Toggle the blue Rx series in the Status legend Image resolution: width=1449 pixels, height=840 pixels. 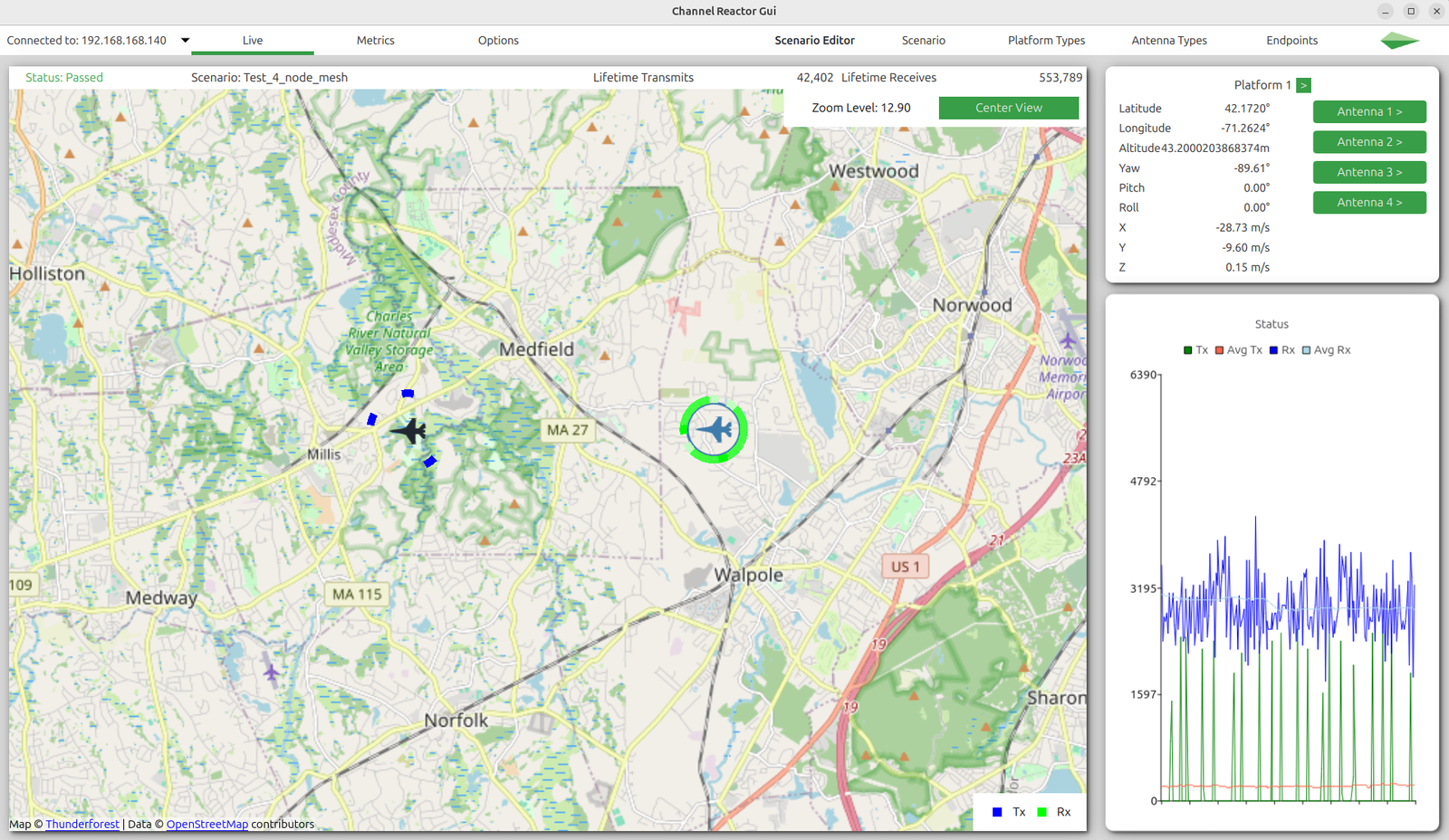pyautogui.click(x=1274, y=349)
